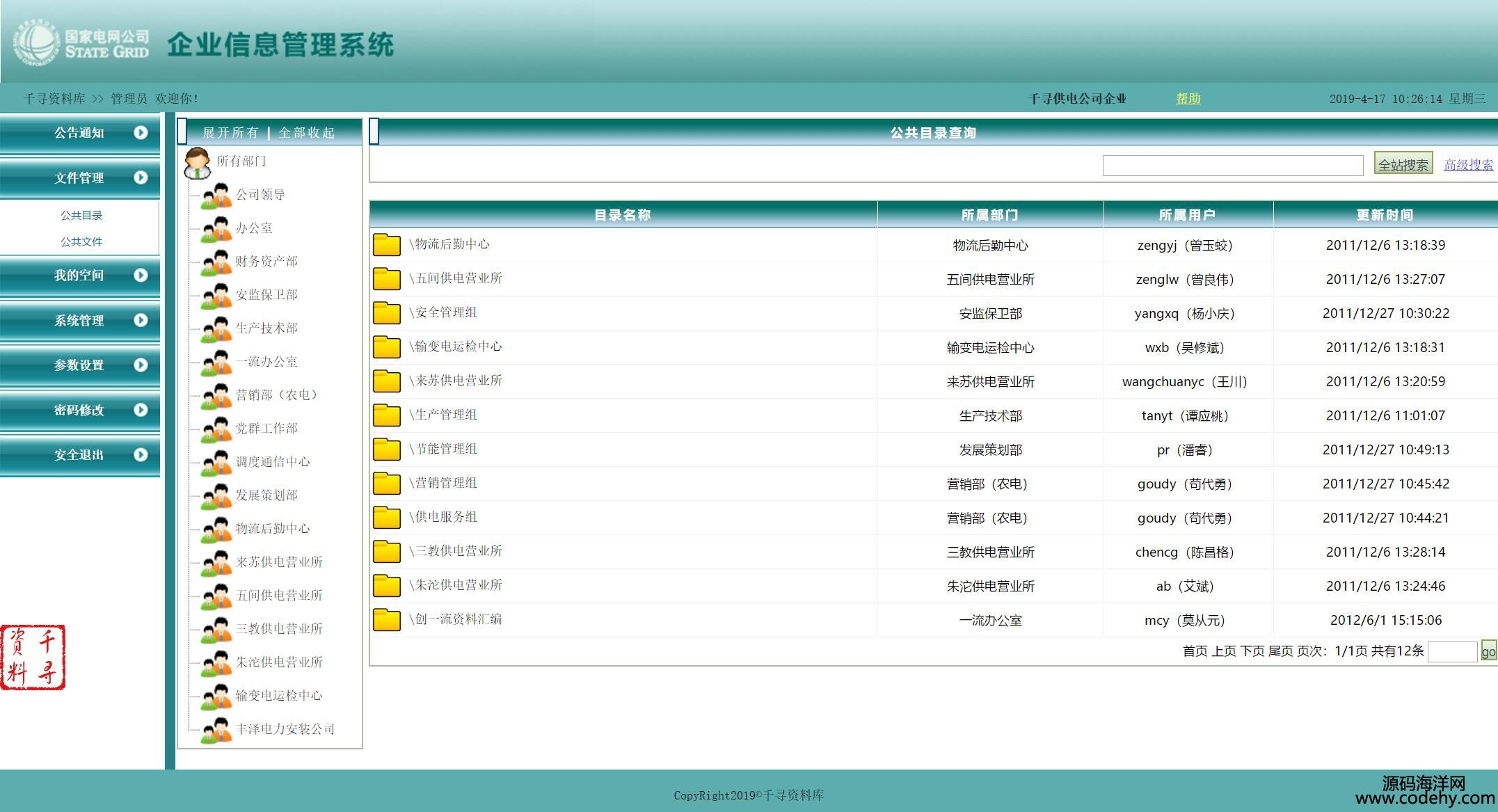The width and height of the screenshot is (1498, 812).
Task: Click the State Grid logo
Action: click(x=81, y=44)
